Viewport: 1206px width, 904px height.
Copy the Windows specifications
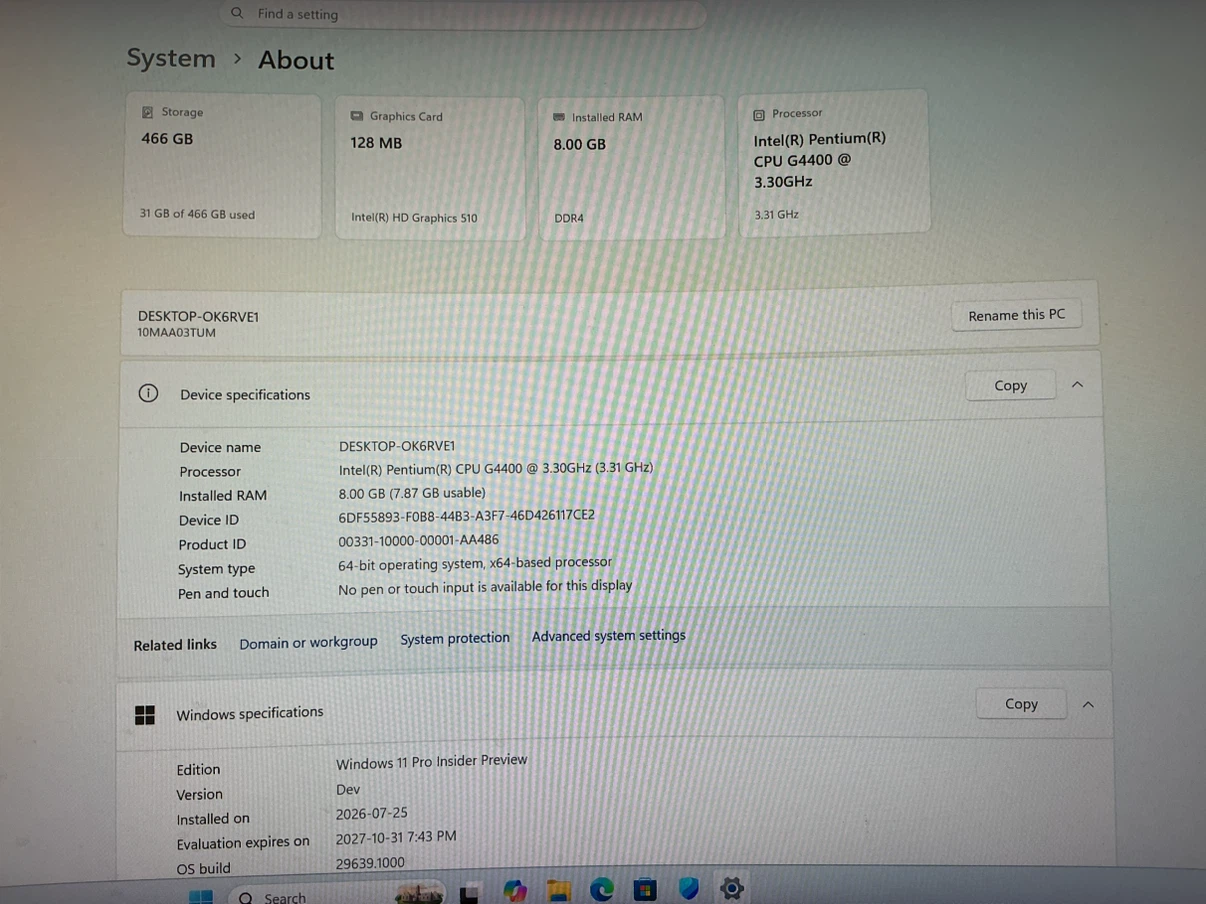tap(1021, 704)
